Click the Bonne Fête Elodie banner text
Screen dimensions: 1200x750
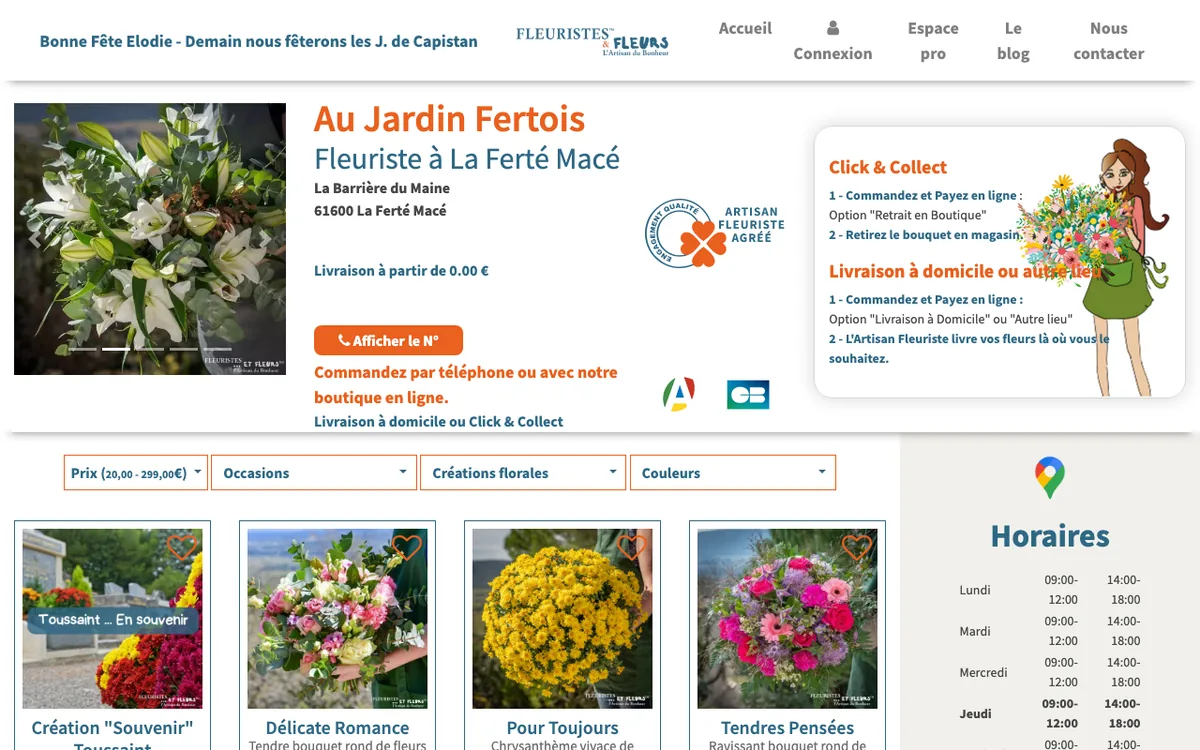click(258, 41)
